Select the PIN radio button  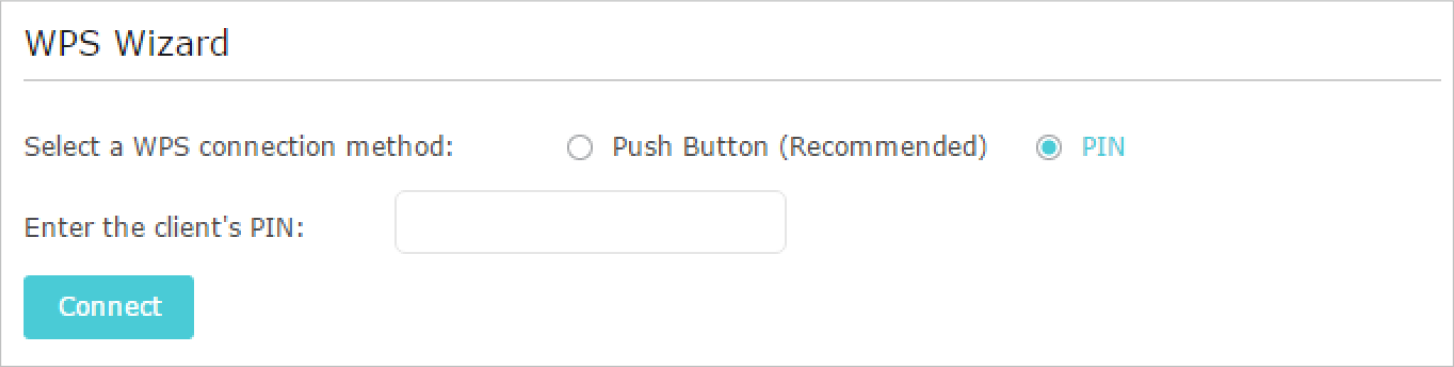click(1049, 149)
